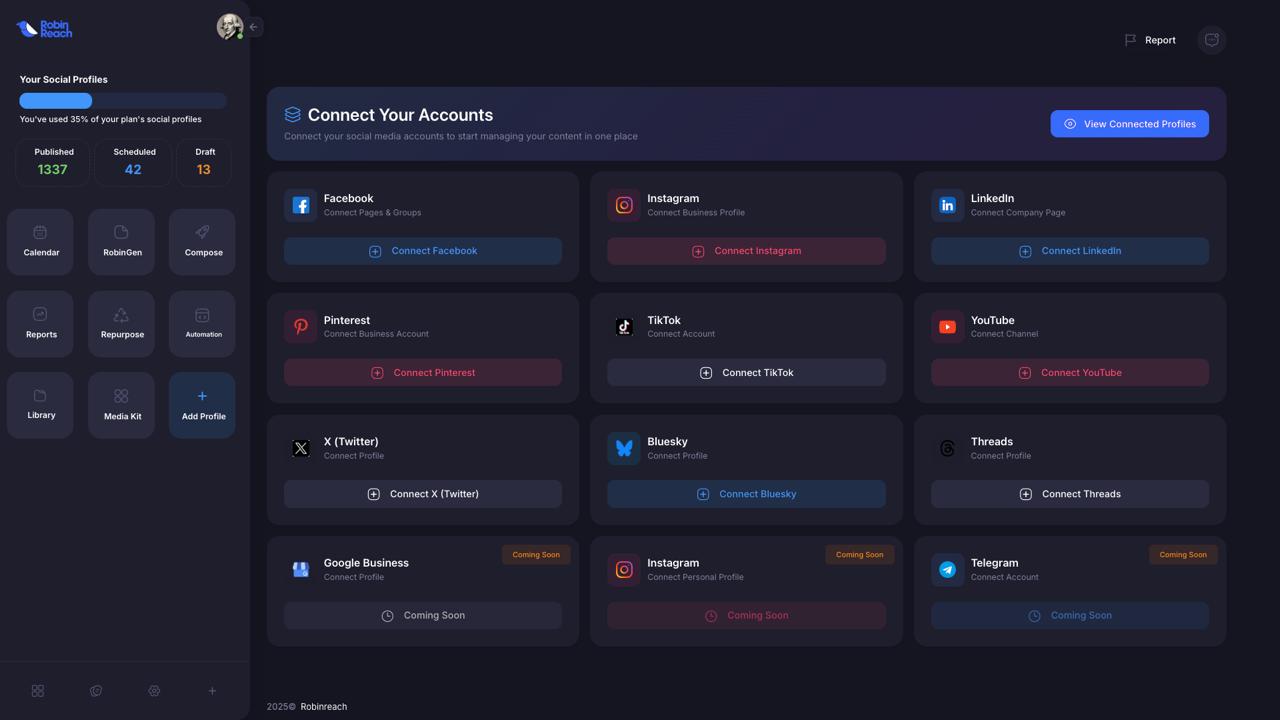Click the Draft 13 stat card

coord(204,163)
